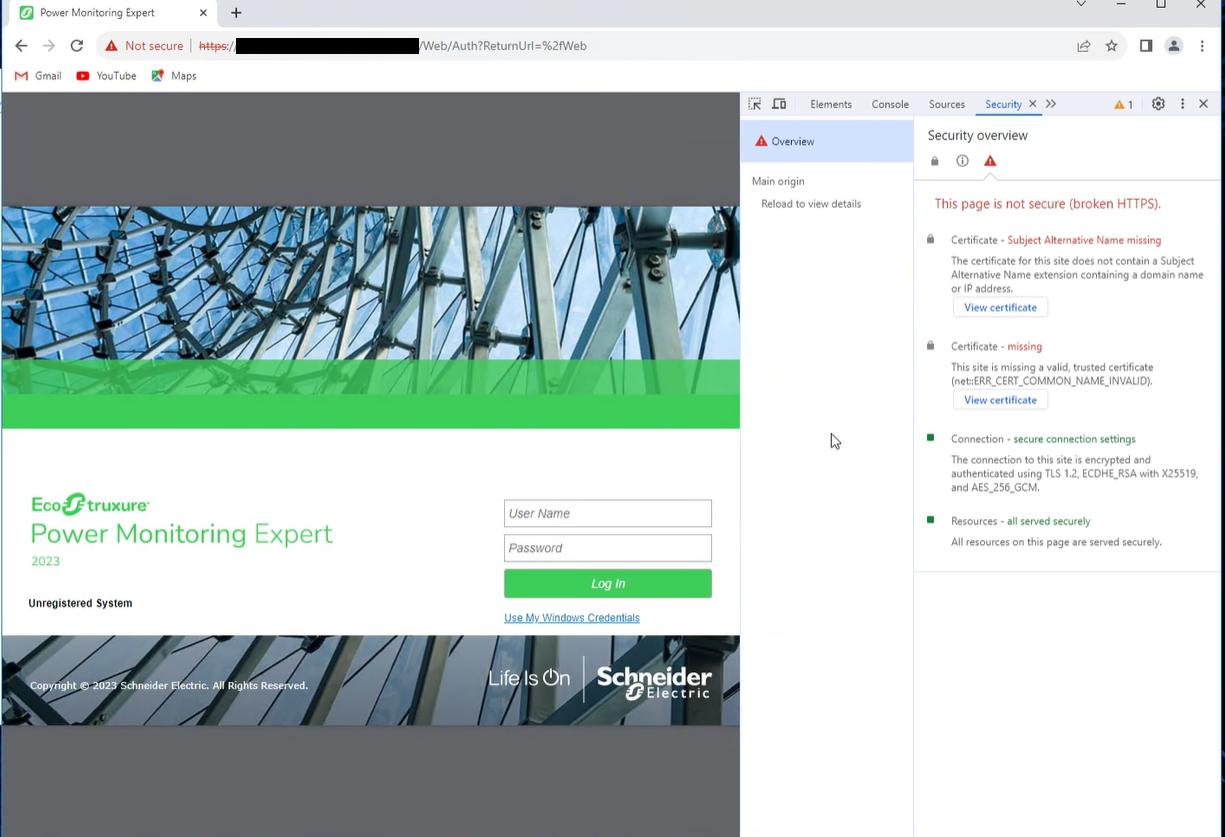Viewport: 1225px width, 837px height.
Task: Reload the page with the refresh icon
Action: pyautogui.click(x=77, y=46)
